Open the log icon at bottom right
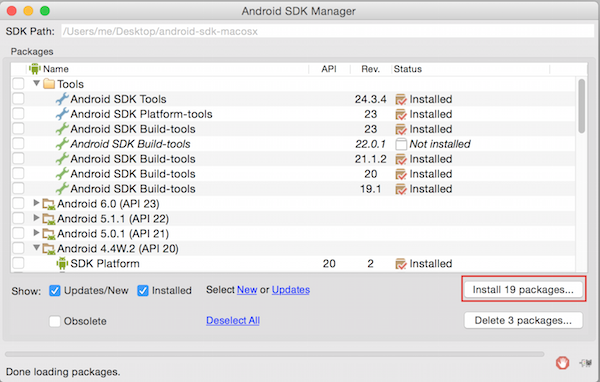This screenshot has height=382, width=600. 586,362
